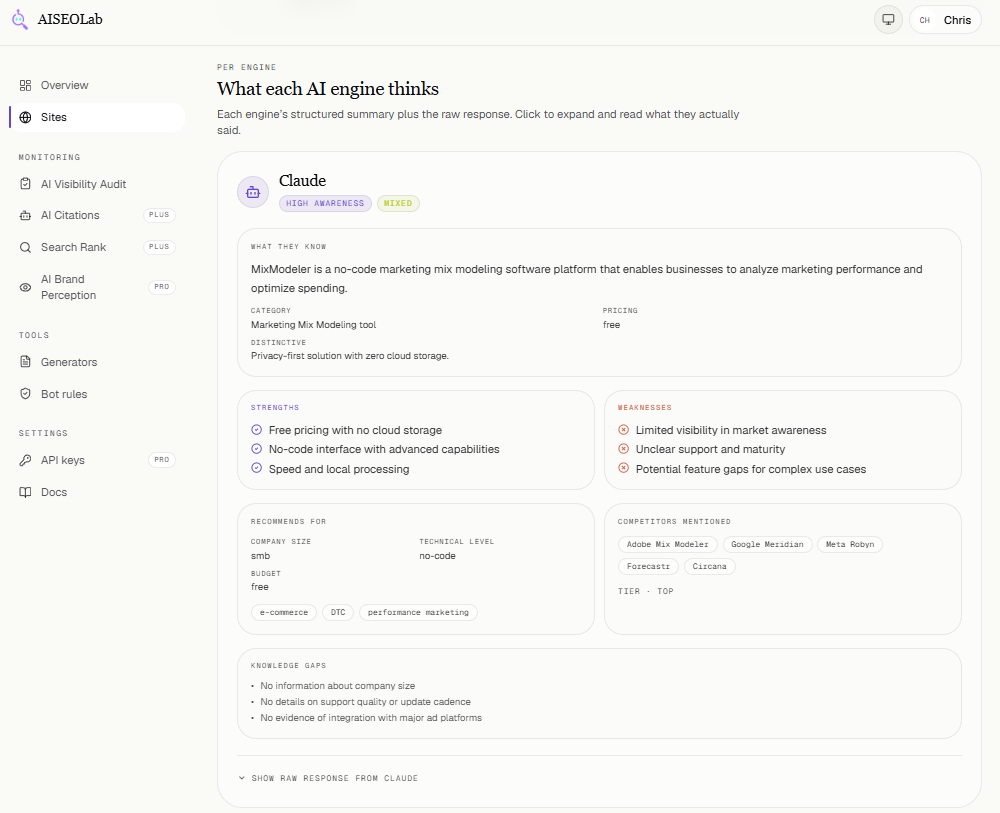Click the technical level value no-code

click(x=438, y=556)
